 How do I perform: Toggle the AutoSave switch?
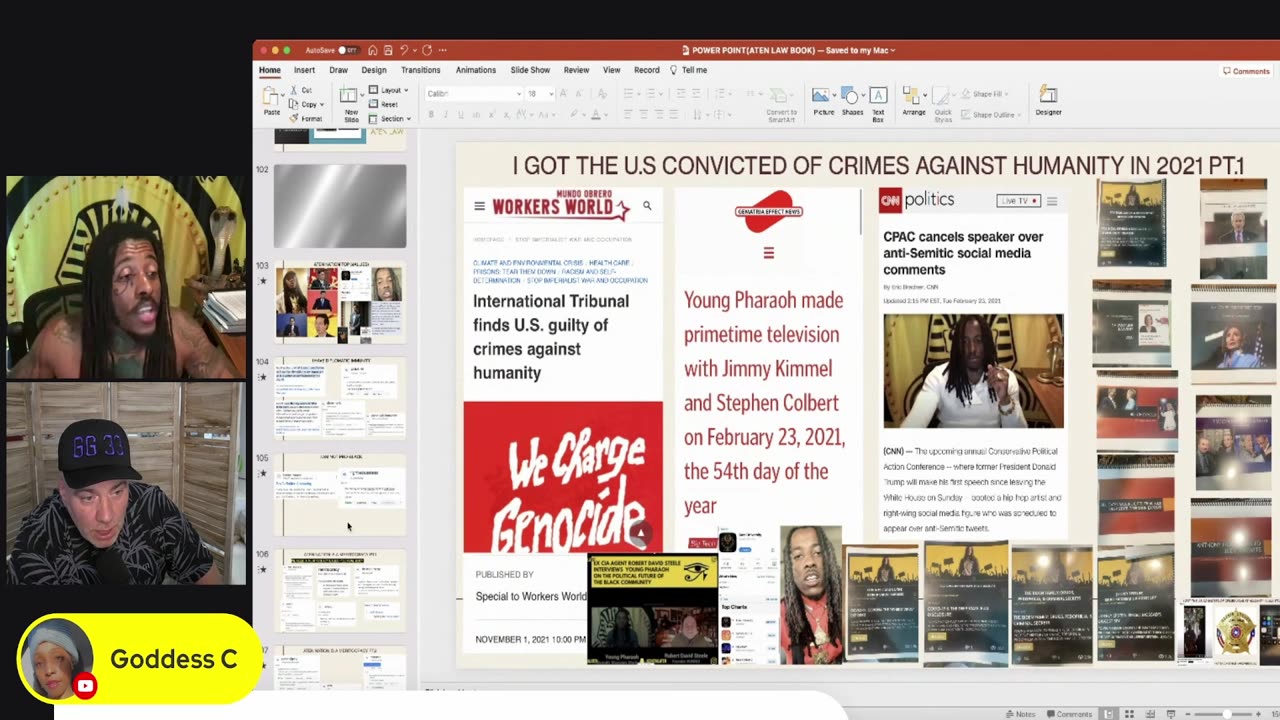coord(348,50)
